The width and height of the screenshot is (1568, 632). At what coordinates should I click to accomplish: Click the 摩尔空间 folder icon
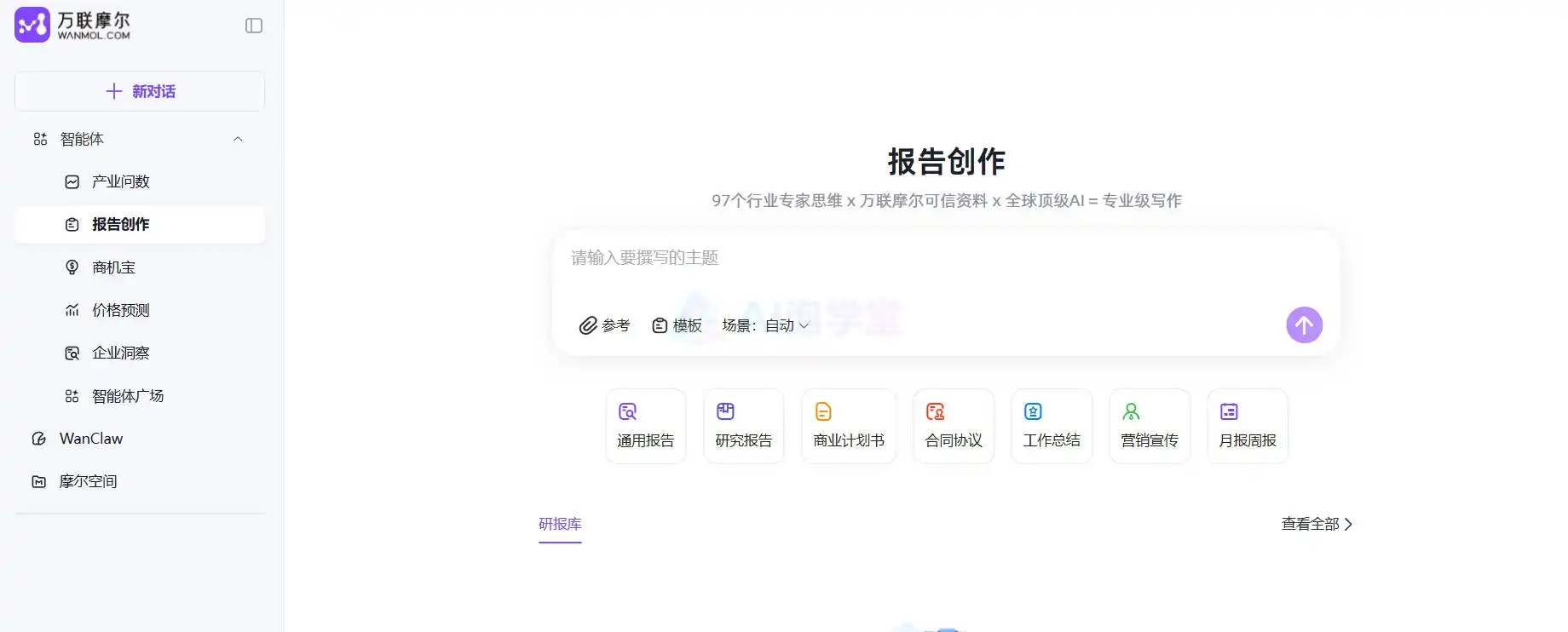point(39,481)
